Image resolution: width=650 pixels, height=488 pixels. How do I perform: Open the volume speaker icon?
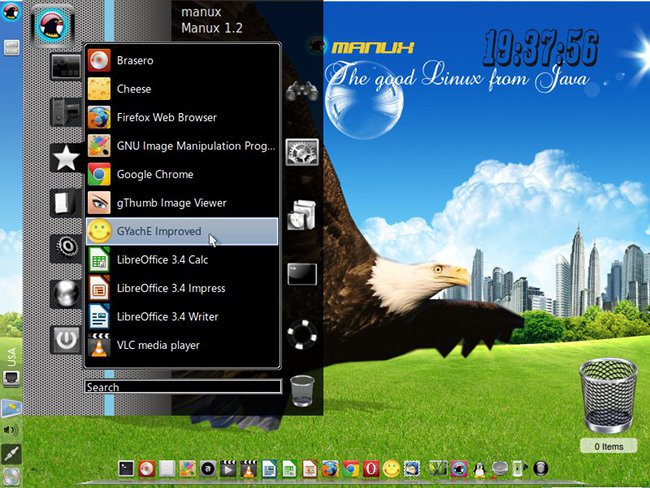coord(11,430)
